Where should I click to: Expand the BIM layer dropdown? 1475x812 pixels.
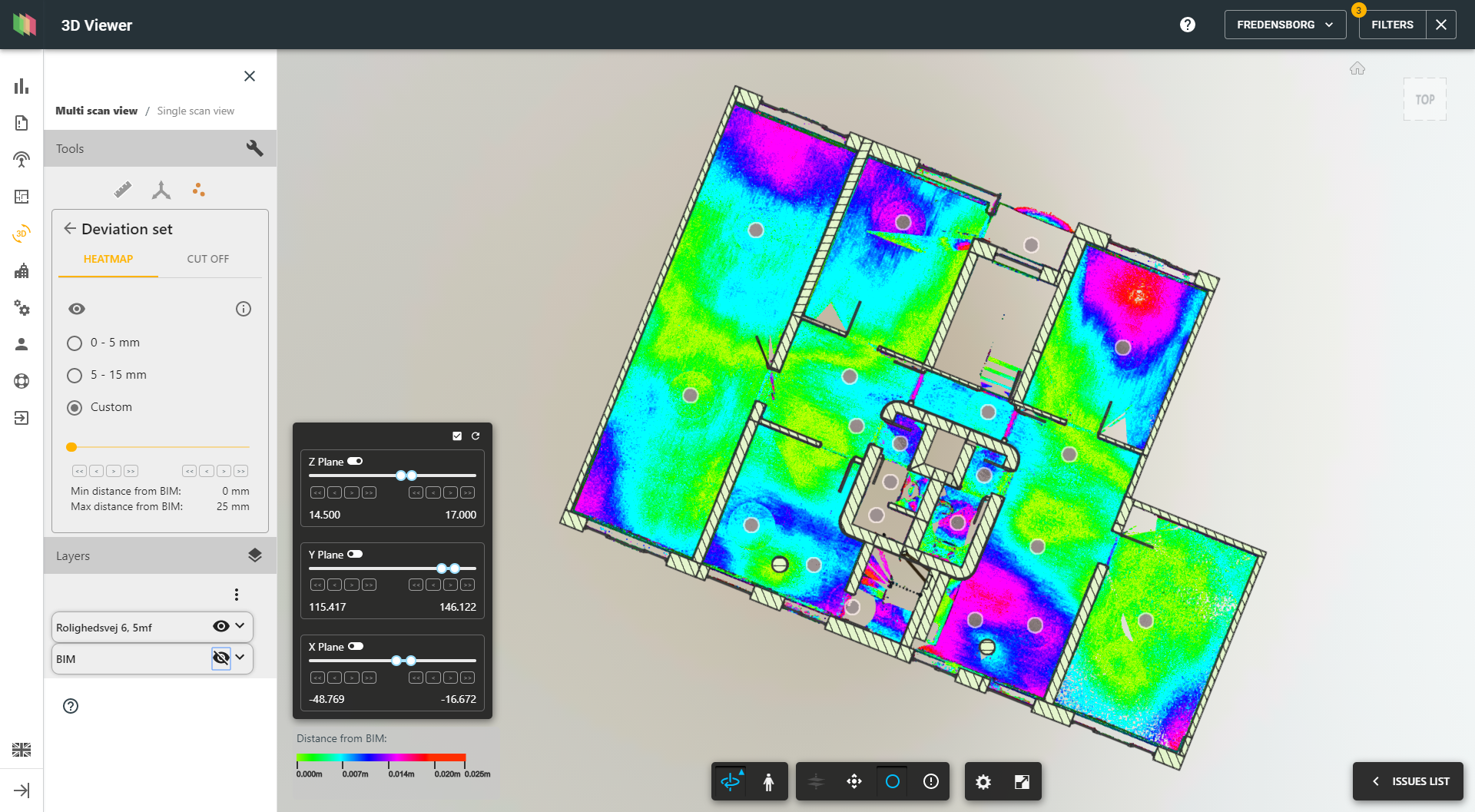click(240, 658)
